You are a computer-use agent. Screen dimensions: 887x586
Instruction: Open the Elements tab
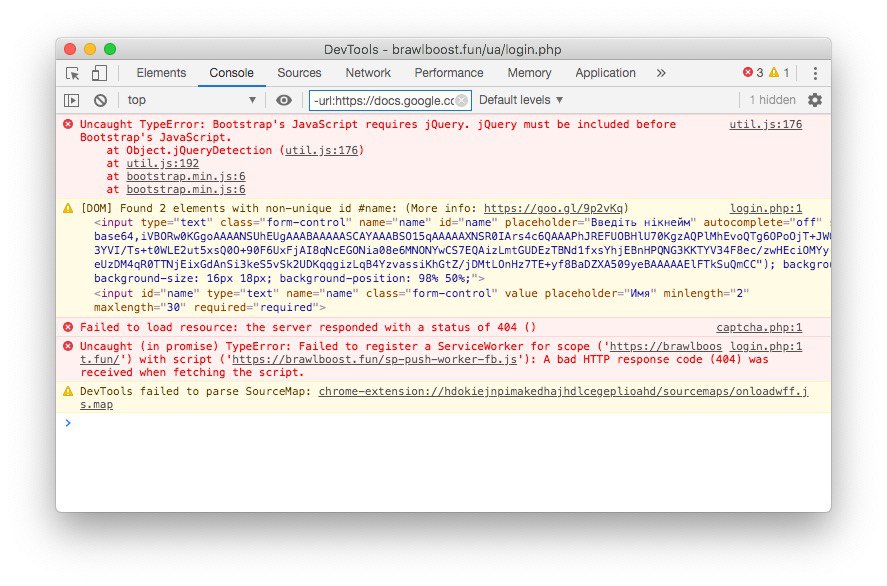point(161,73)
